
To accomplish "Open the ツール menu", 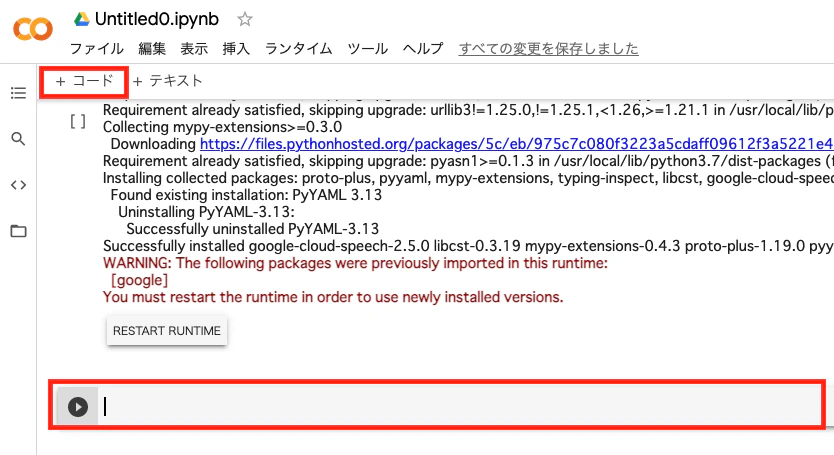I will click(x=368, y=49).
